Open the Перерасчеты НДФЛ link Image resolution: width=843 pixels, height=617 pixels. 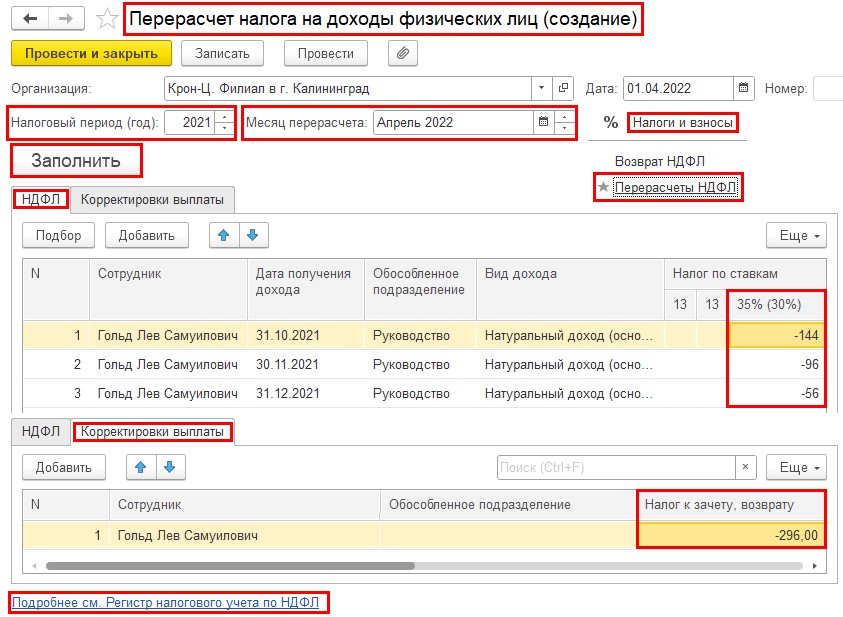(x=676, y=187)
